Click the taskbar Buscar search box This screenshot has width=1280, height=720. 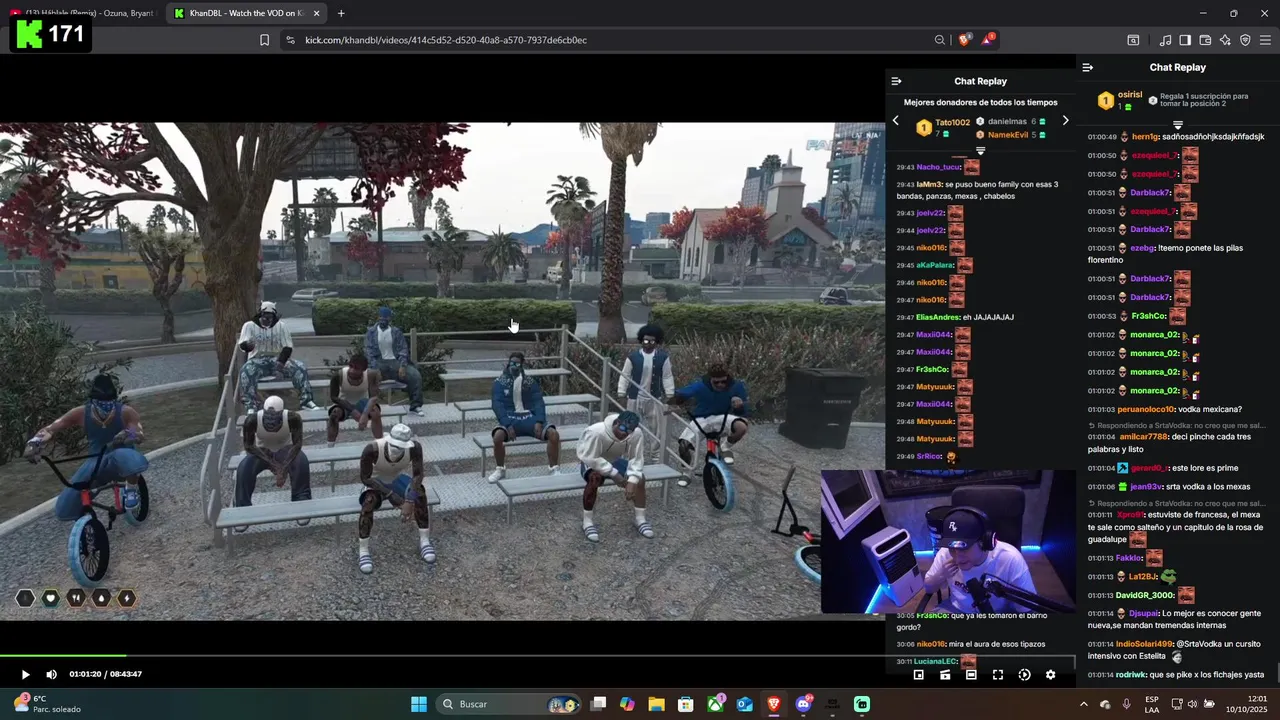coord(510,704)
